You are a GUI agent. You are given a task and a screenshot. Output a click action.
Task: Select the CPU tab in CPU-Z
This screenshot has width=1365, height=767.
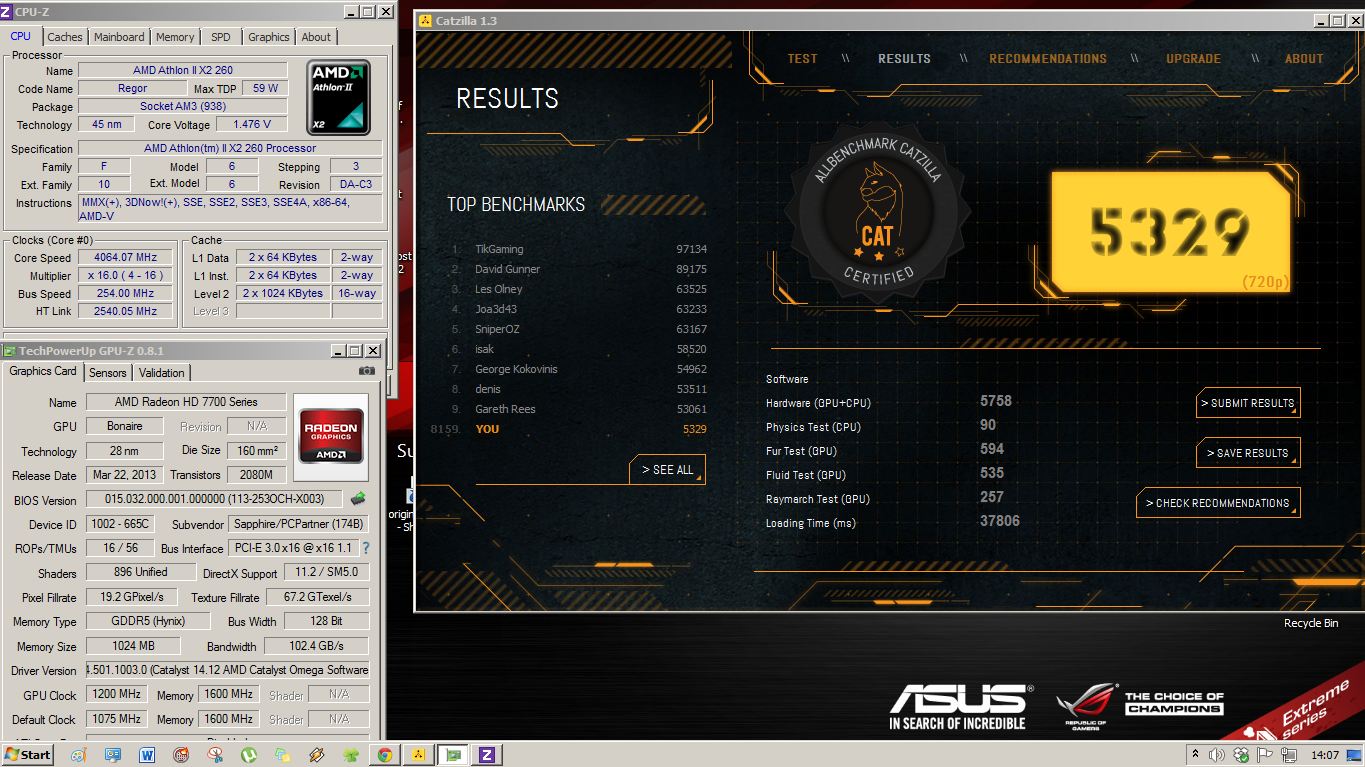click(21, 36)
